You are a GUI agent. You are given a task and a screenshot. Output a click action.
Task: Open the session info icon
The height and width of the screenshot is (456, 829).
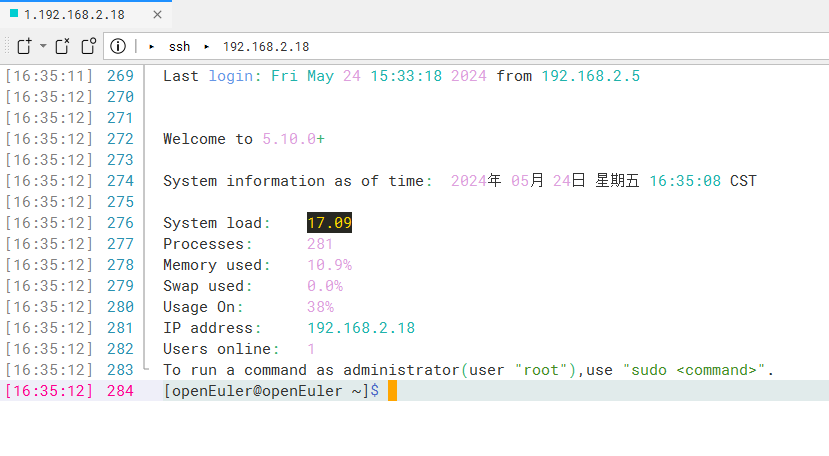[x=118, y=47]
